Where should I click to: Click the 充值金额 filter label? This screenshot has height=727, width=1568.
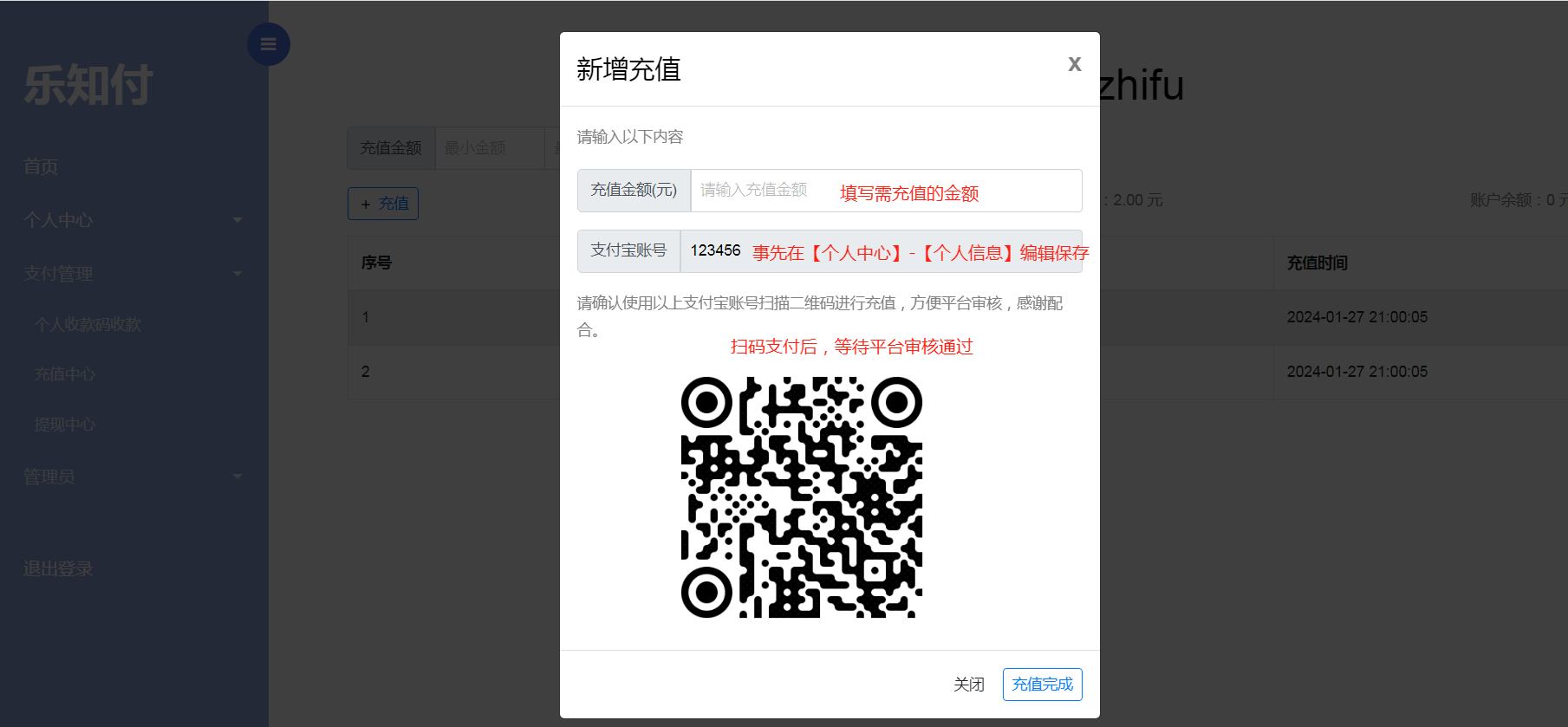[x=391, y=148]
